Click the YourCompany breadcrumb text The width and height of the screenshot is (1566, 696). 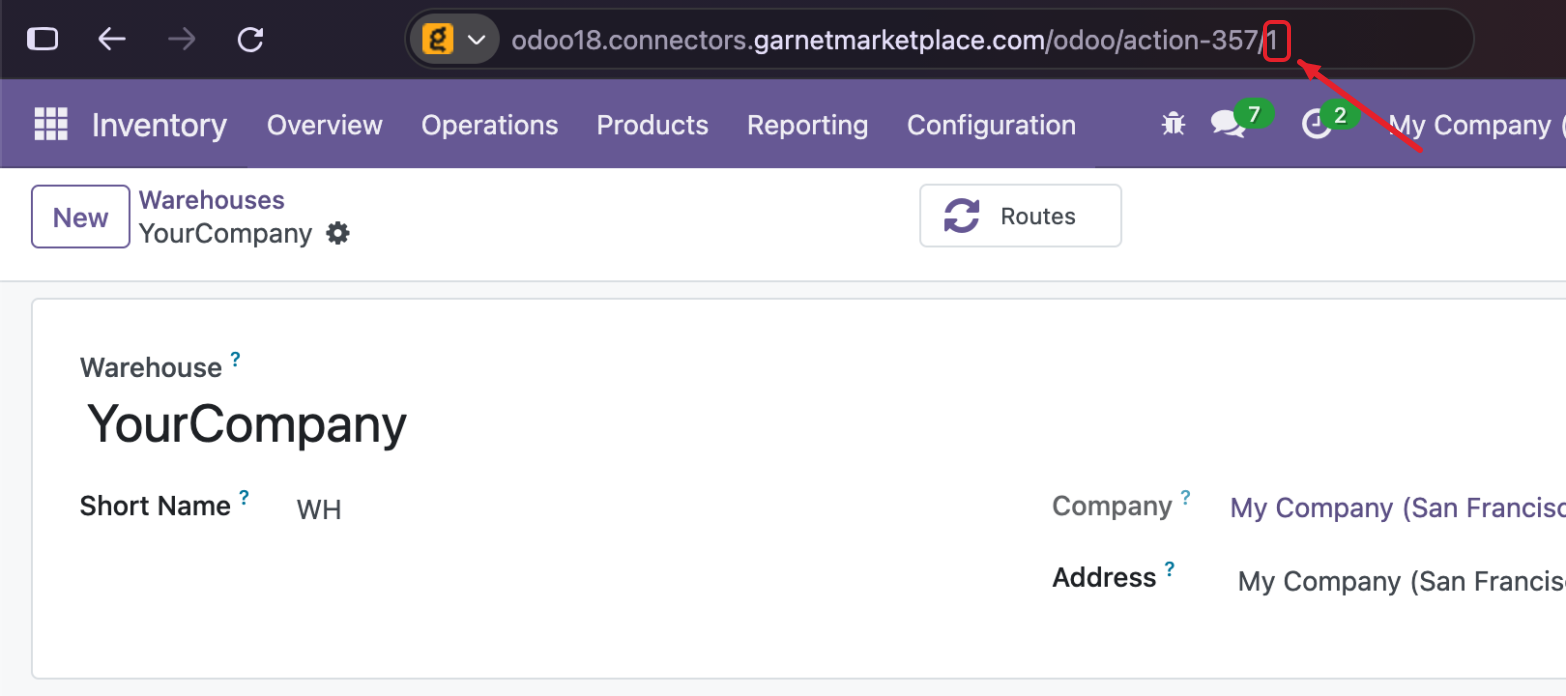click(x=225, y=234)
